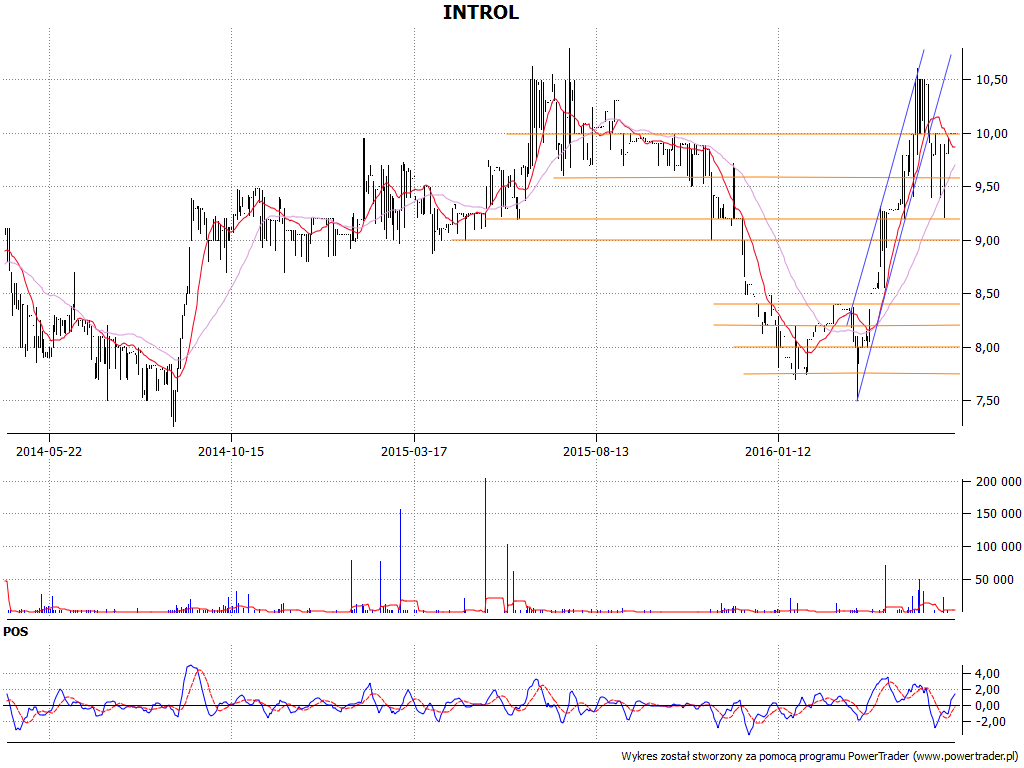1024x768 pixels.
Task: Click the 4,00 oscillator axis label
Action: point(988,673)
